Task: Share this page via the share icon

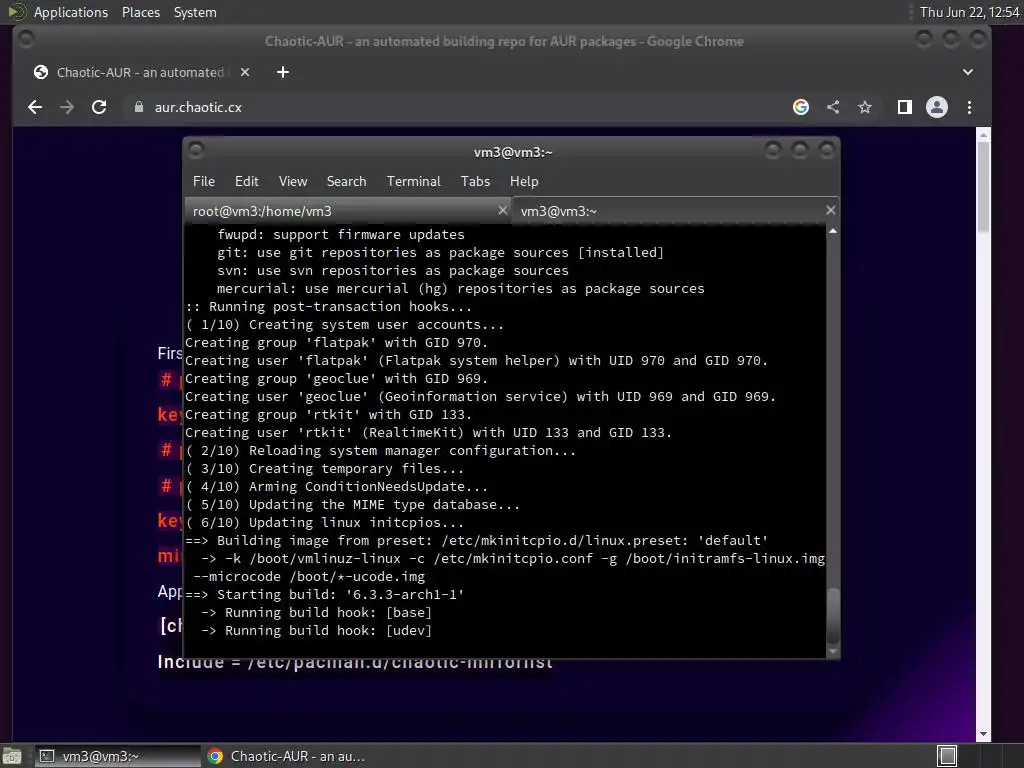Action: point(833,107)
